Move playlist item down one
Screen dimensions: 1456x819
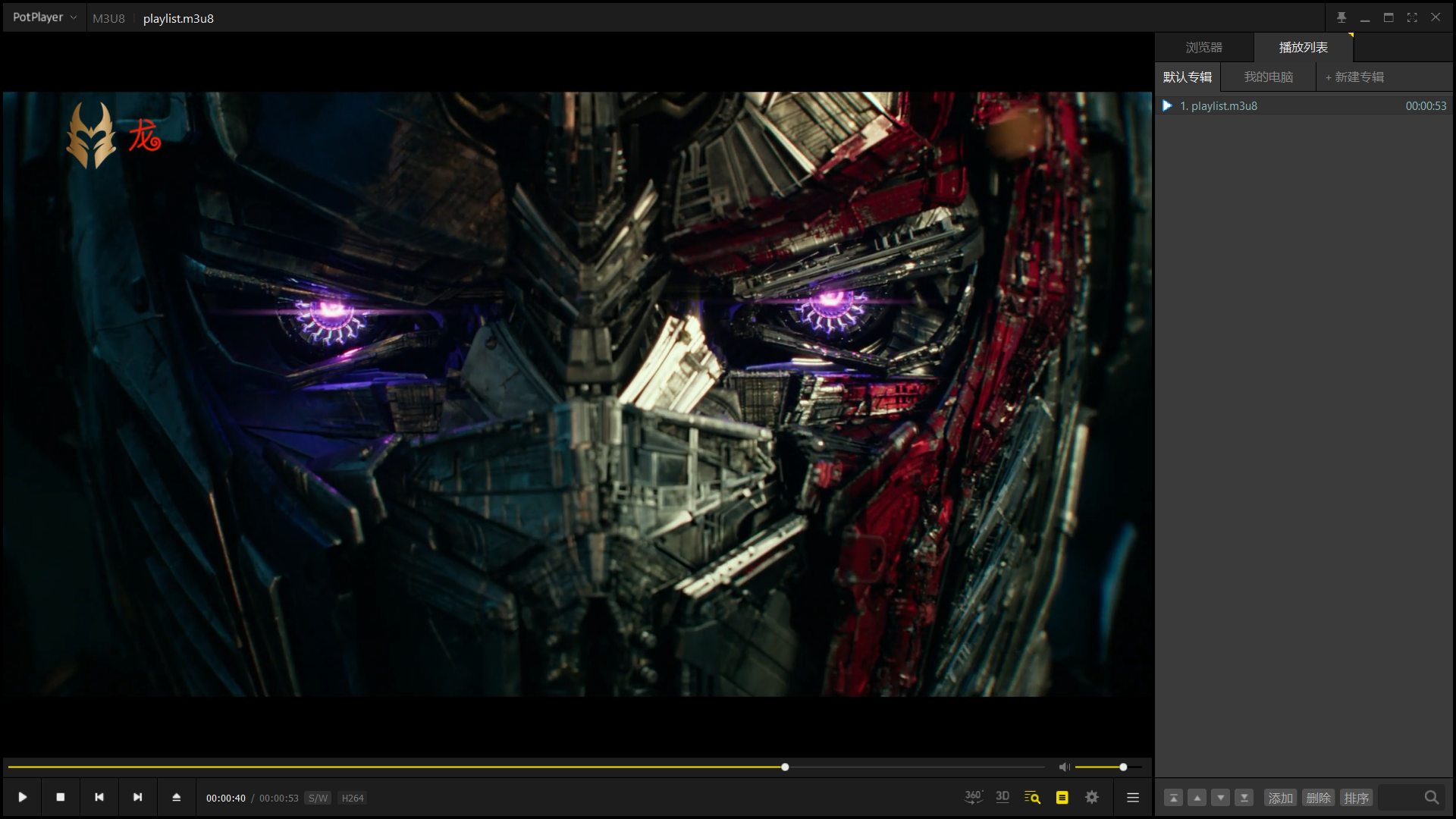(1220, 798)
